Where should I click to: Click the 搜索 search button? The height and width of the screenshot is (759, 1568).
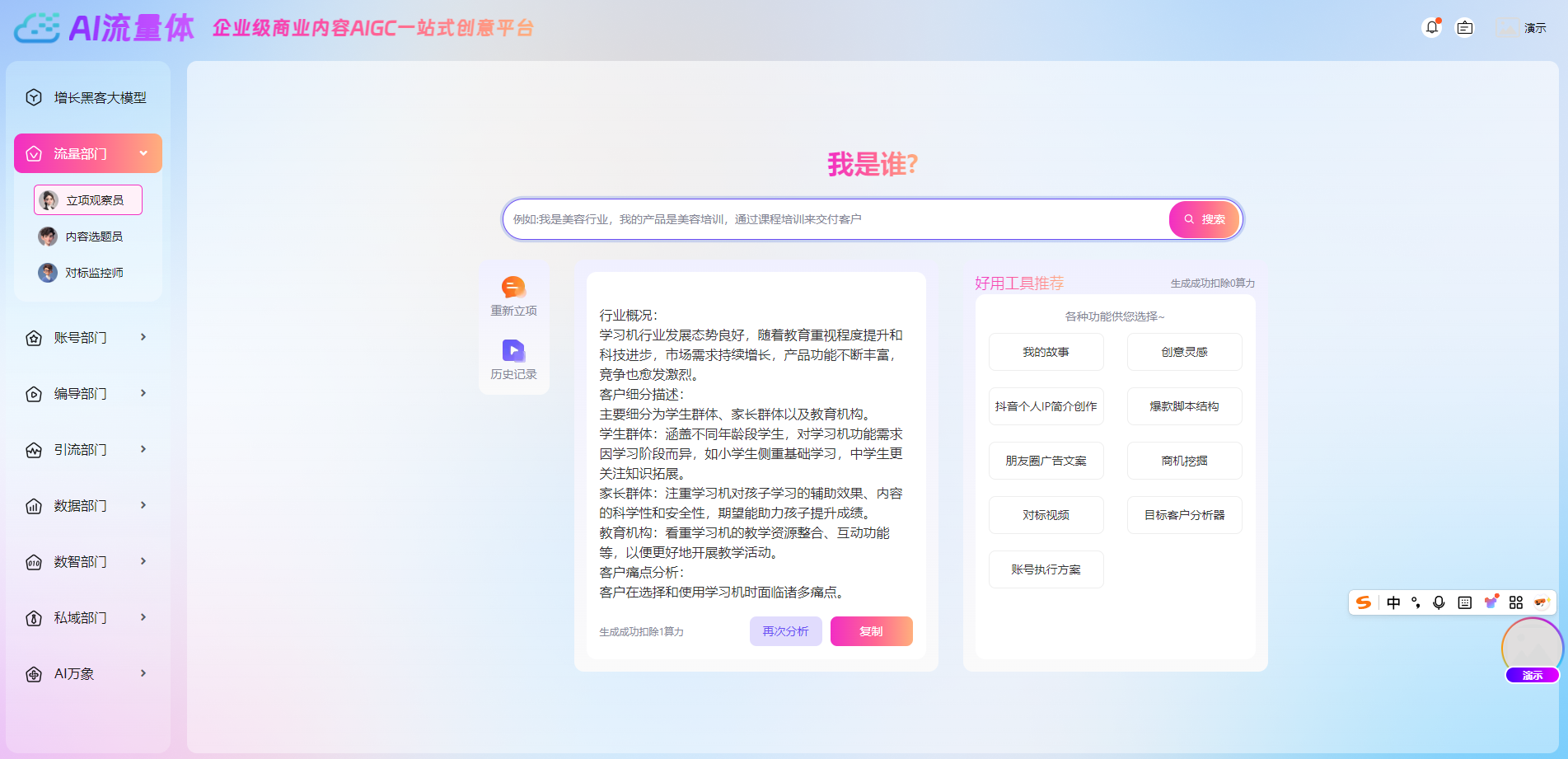point(1204,219)
